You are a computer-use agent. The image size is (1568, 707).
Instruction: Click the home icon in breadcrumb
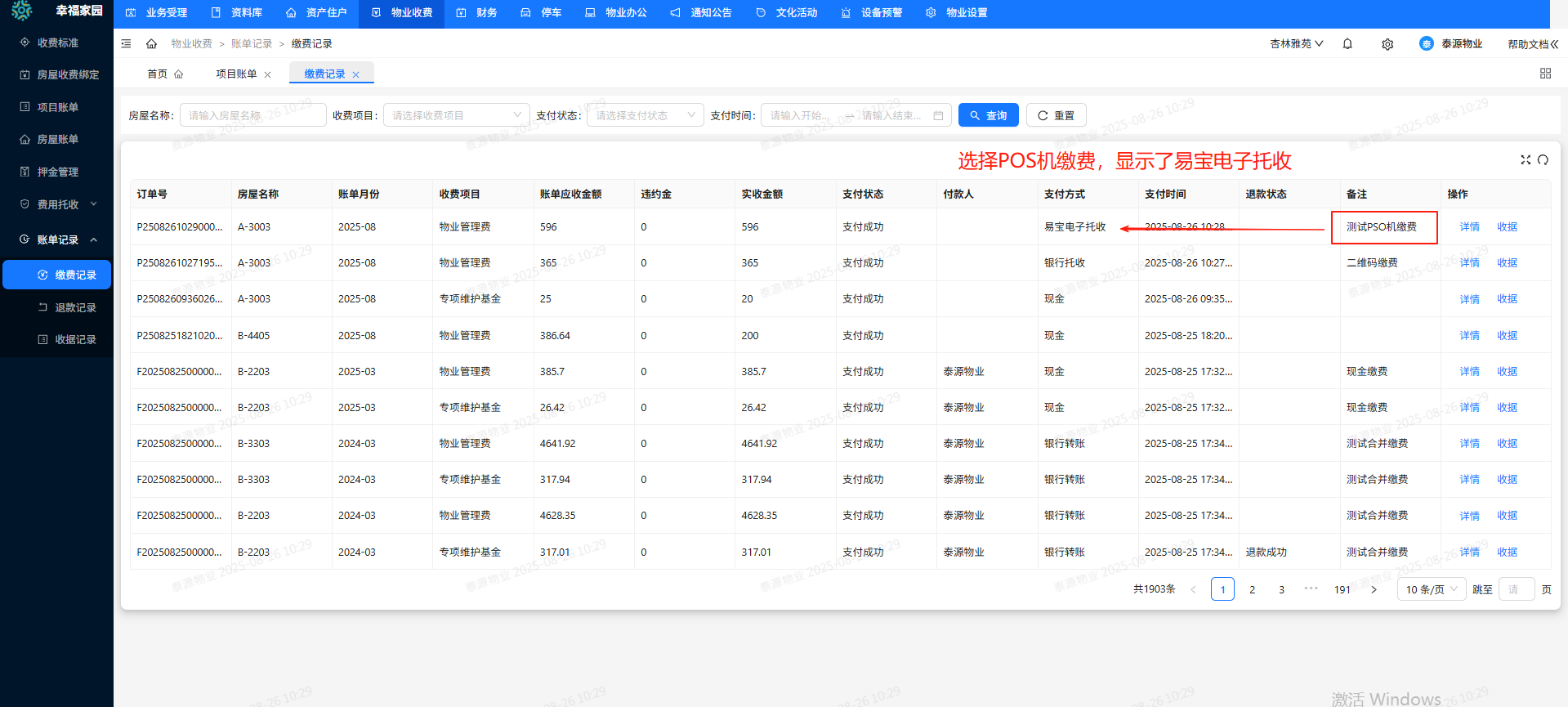click(x=151, y=44)
